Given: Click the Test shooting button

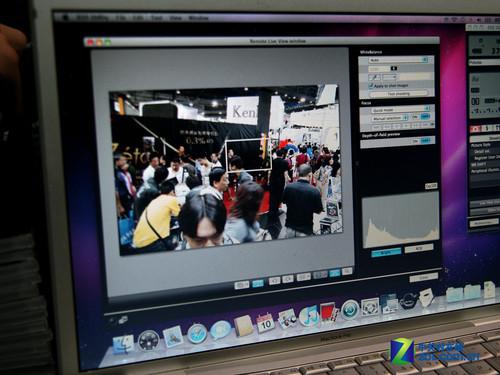Looking at the screenshot, I should coord(399,94).
